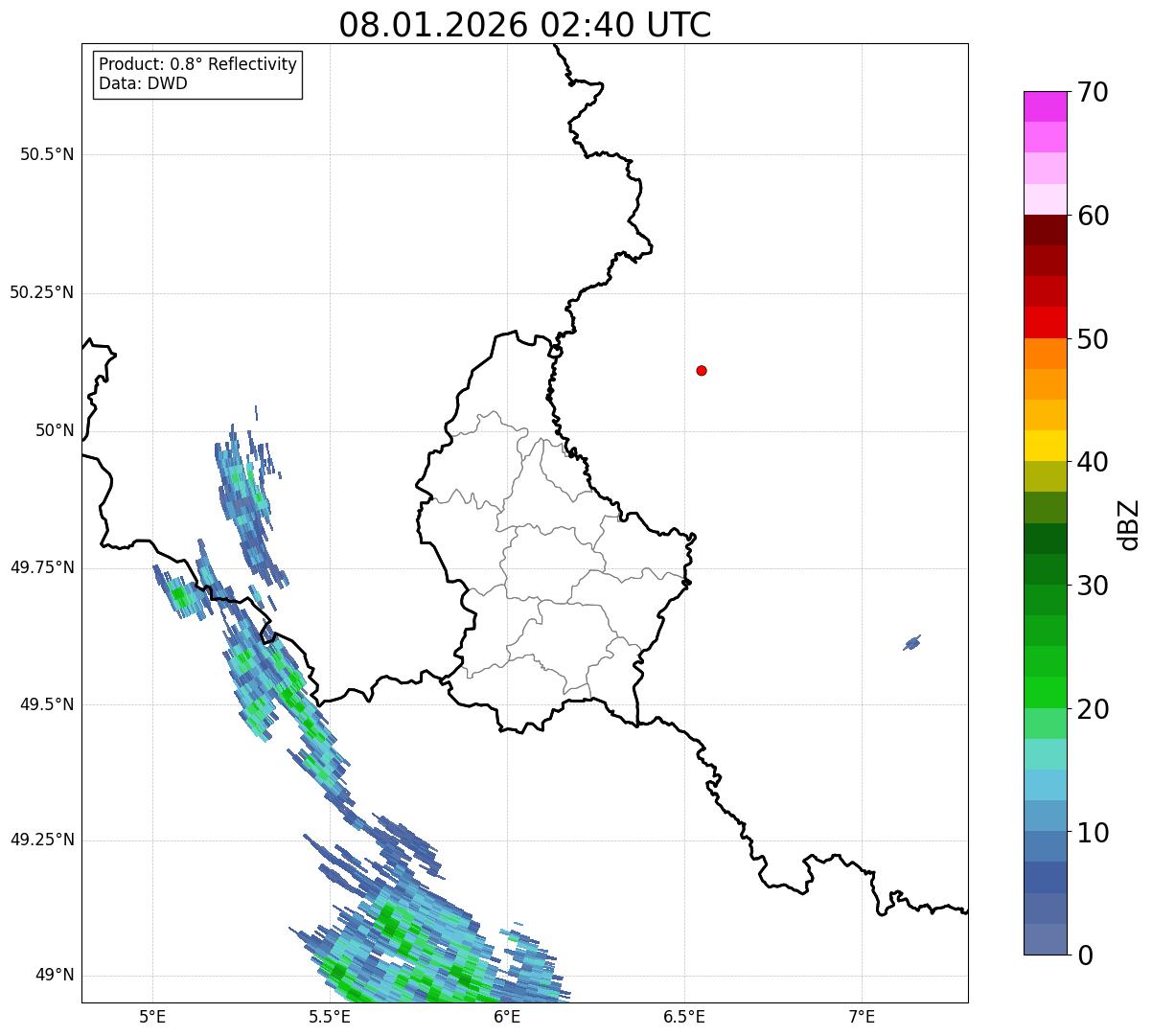The image size is (1152, 1036).
Task: Click the bright red colorbar segment below 50
Action: click(1045, 323)
